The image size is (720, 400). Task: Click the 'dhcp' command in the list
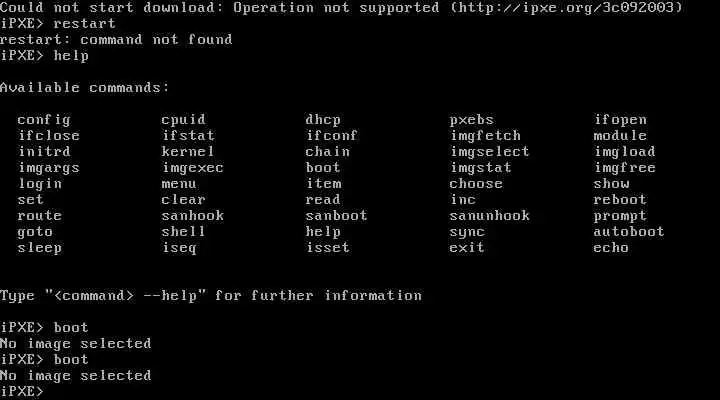323,120
